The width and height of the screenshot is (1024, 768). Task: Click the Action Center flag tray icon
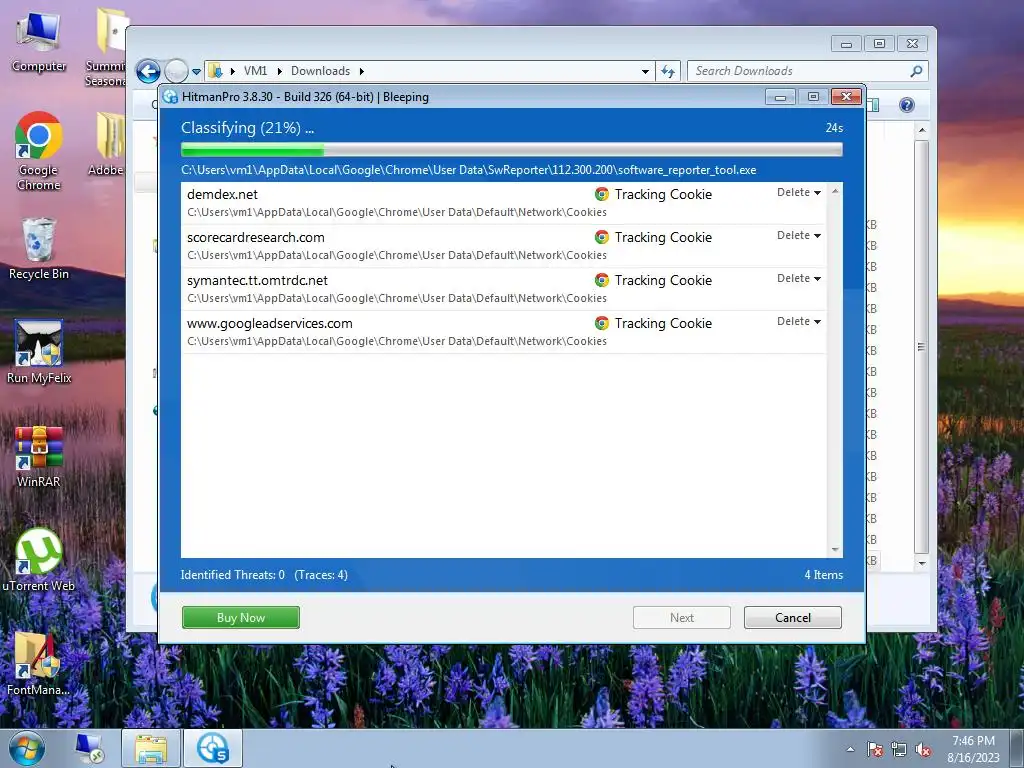(x=875, y=749)
